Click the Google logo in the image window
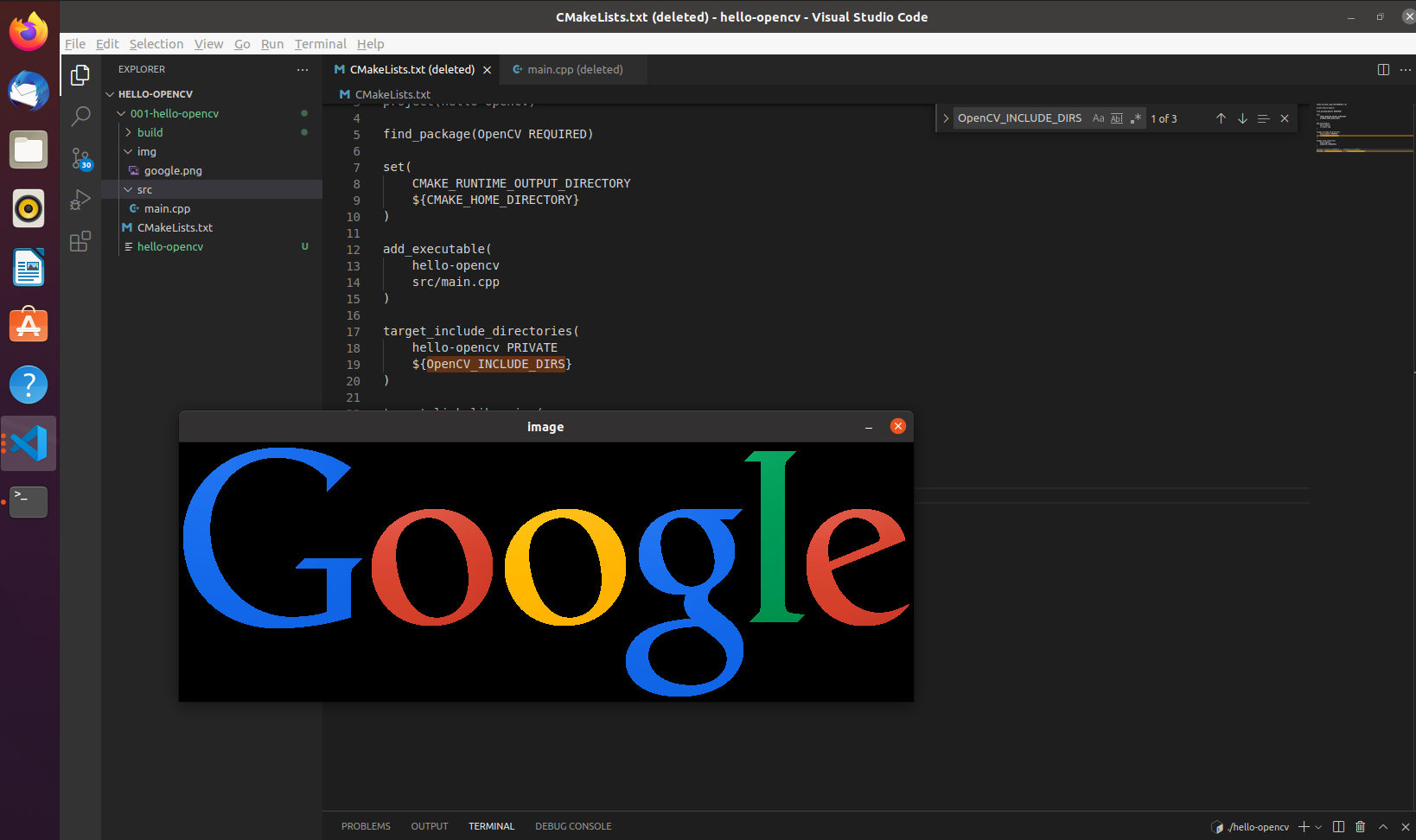Image resolution: width=1416 pixels, height=840 pixels. pos(546,572)
